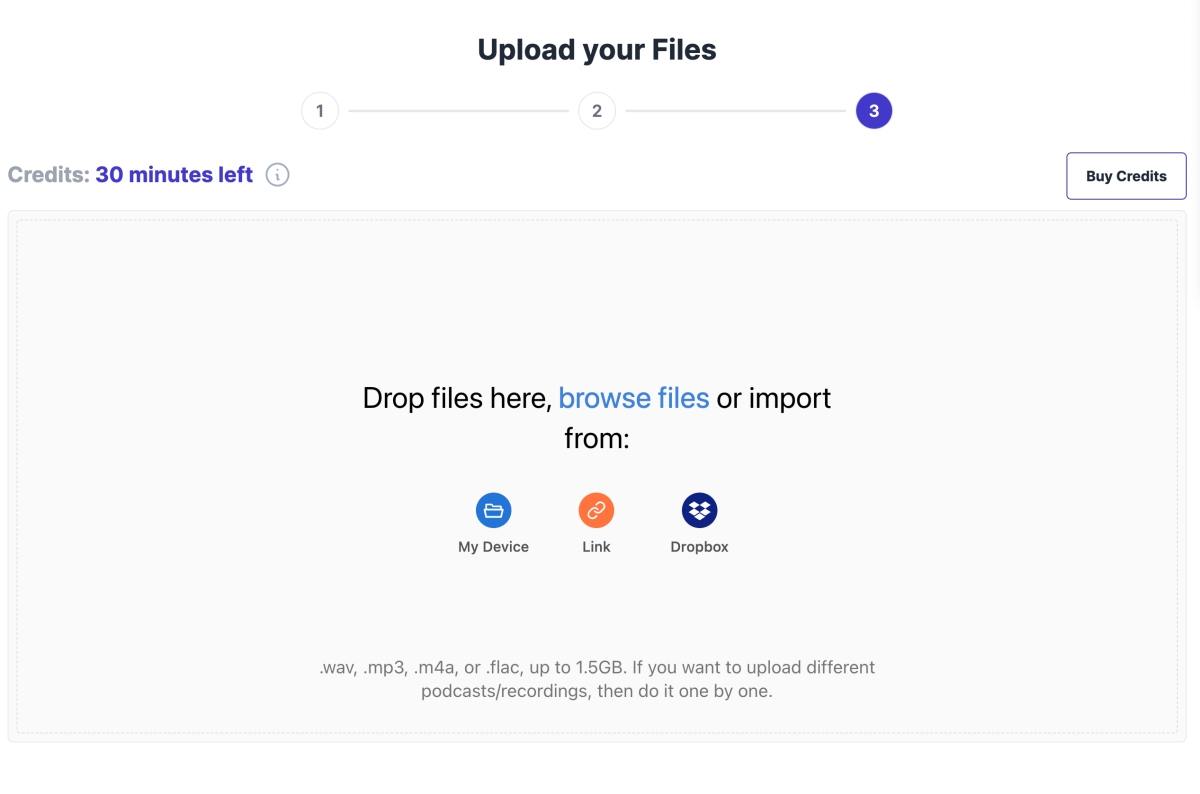Open the browse files link
The height and width of the screenshot is (794, 1200).
[634, 398]
